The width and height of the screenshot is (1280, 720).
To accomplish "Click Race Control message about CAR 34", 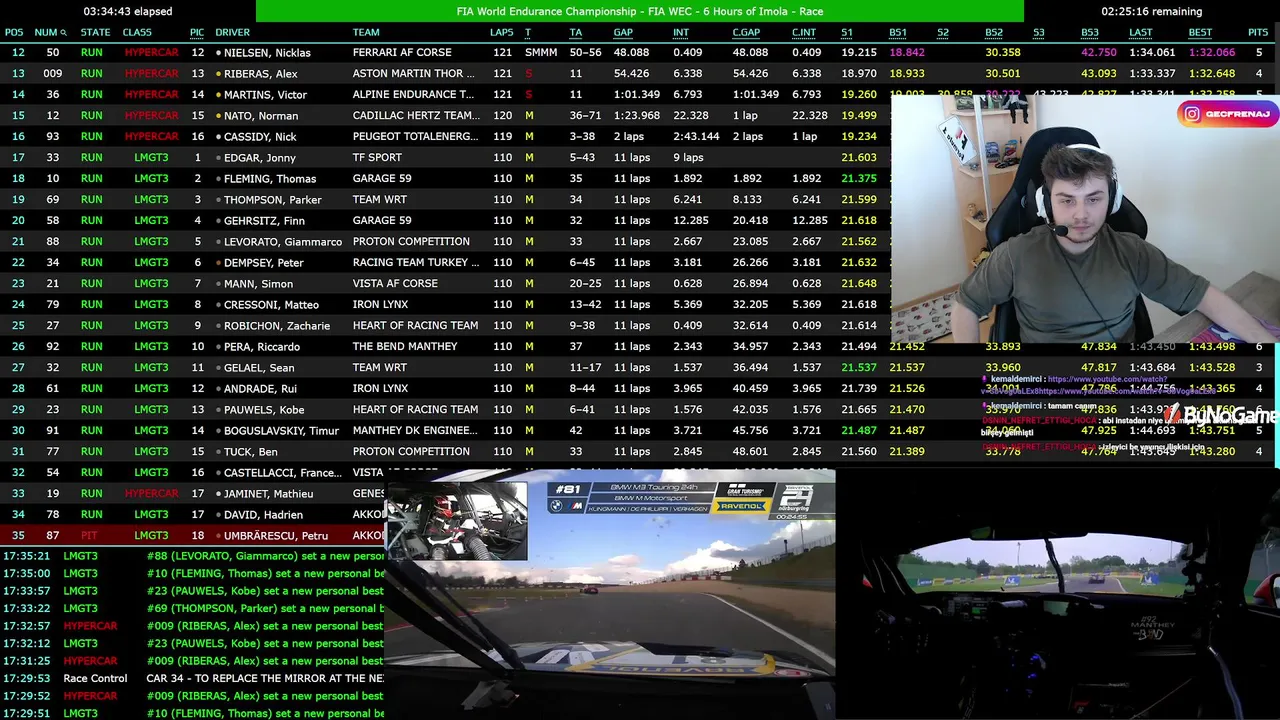I will (x=265, y=678).
